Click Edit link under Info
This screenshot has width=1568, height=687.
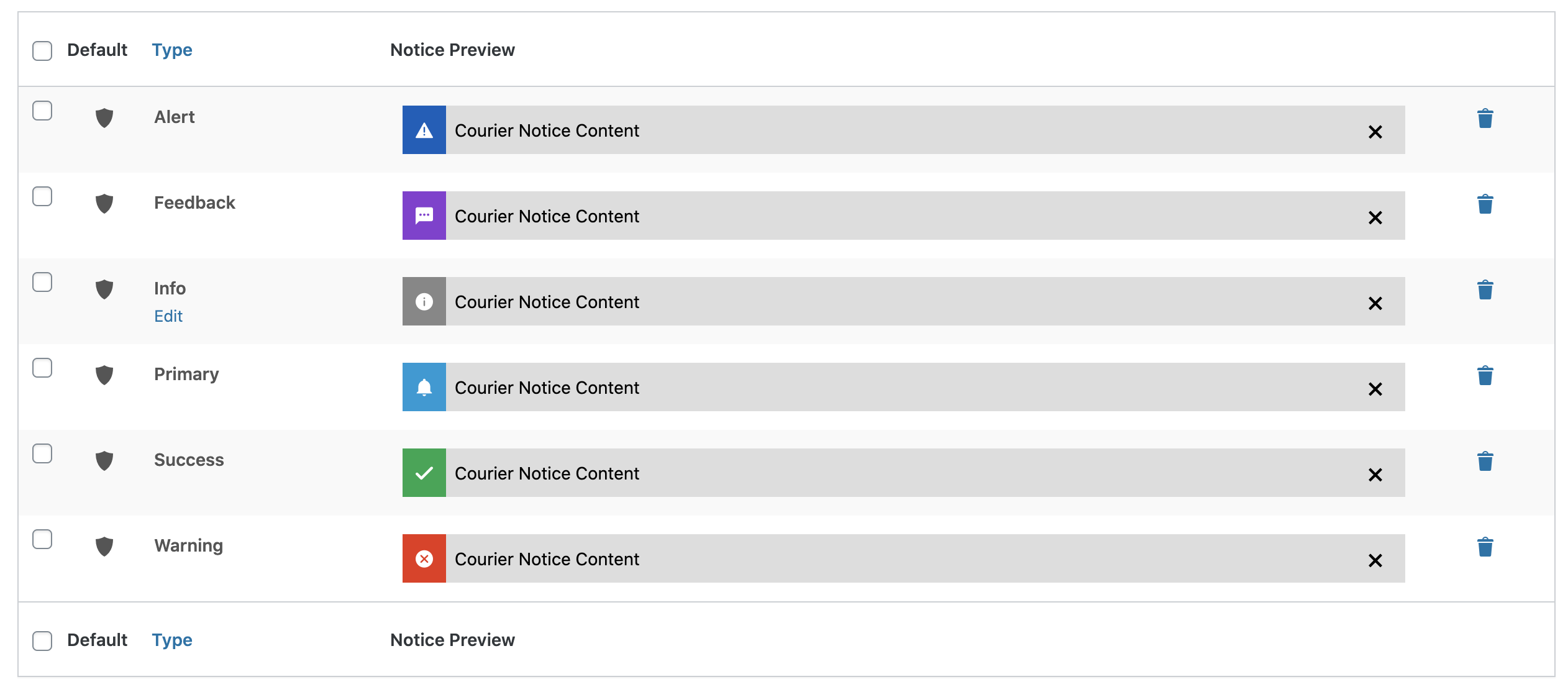(168, 316)
